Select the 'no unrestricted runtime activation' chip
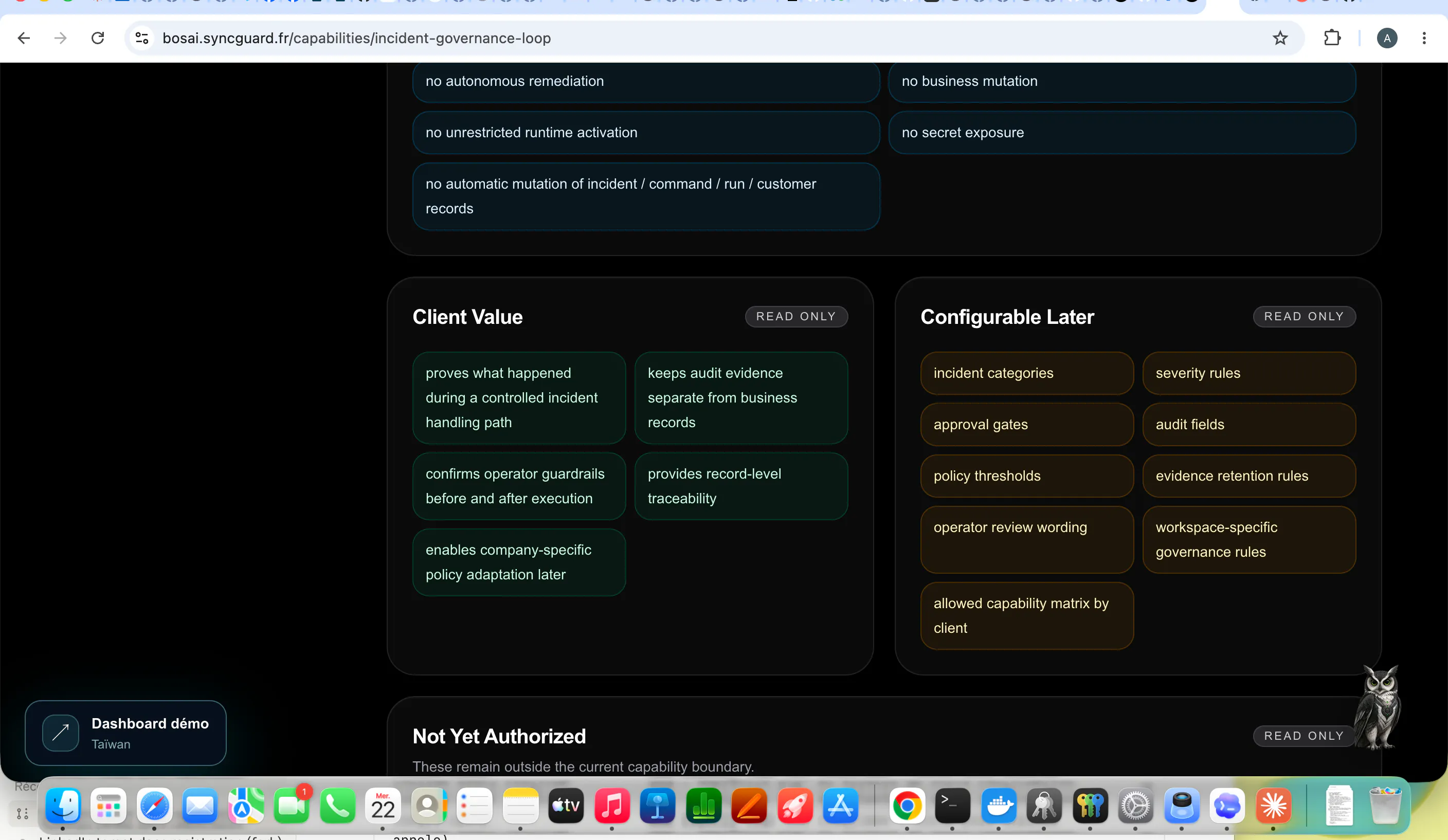1448x840 pixels. pyautogui.click(x=646, y=133)
